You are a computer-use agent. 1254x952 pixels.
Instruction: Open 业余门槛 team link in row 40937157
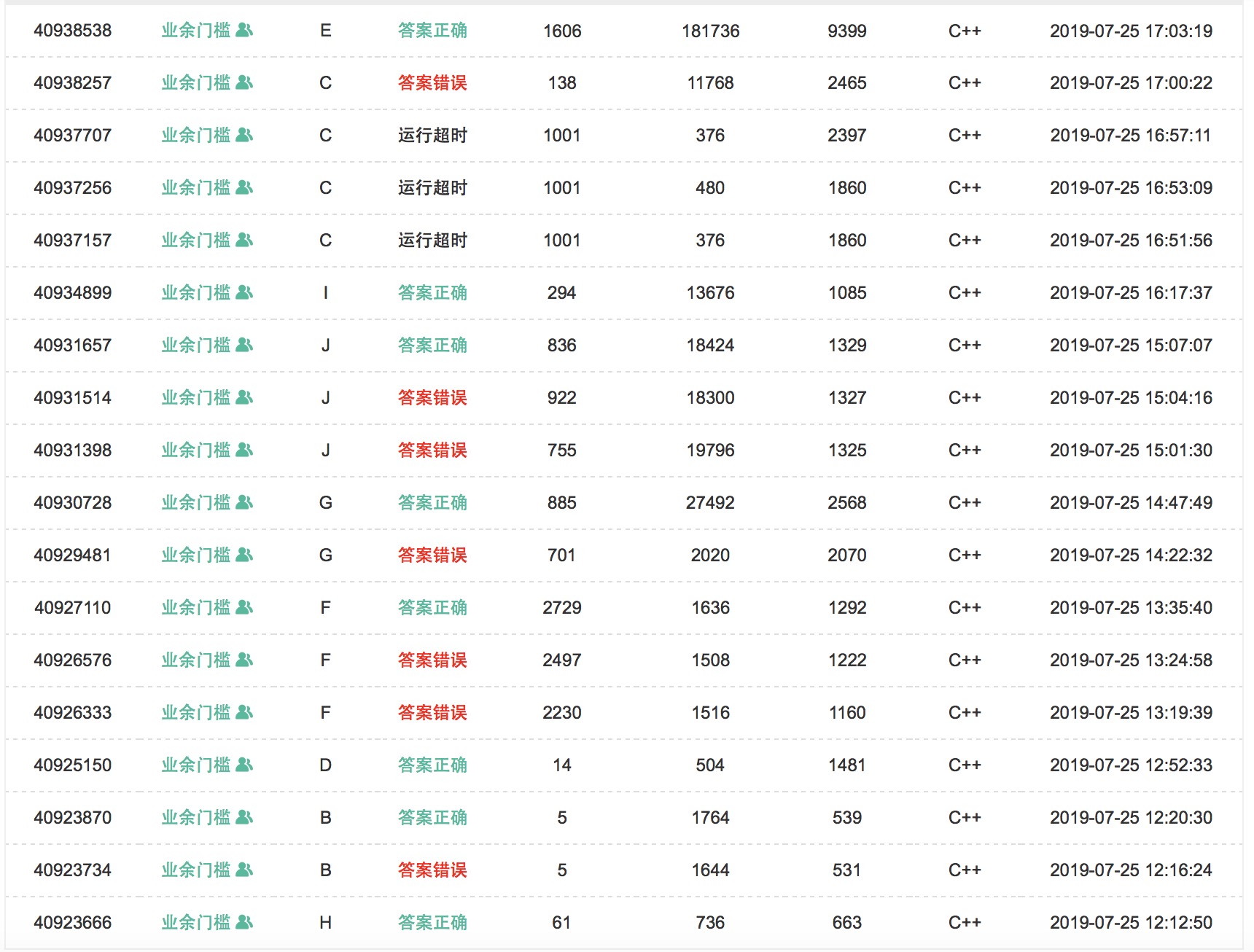(x=195, y=241)
